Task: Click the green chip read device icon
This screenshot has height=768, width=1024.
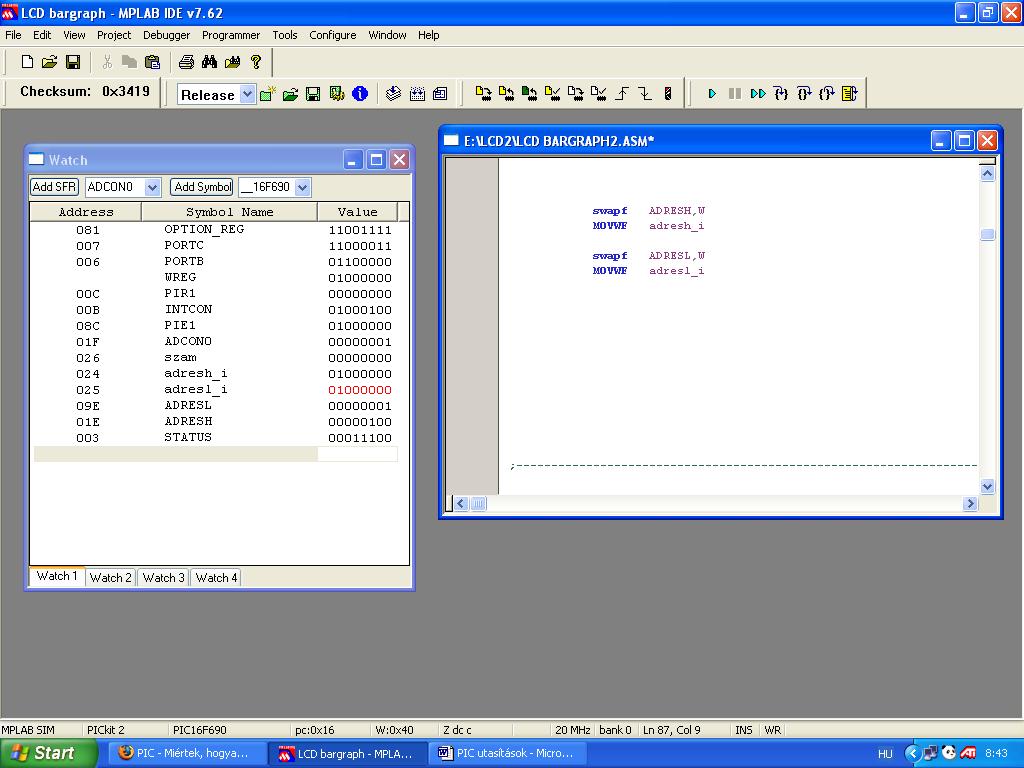Action: [530, 94]
